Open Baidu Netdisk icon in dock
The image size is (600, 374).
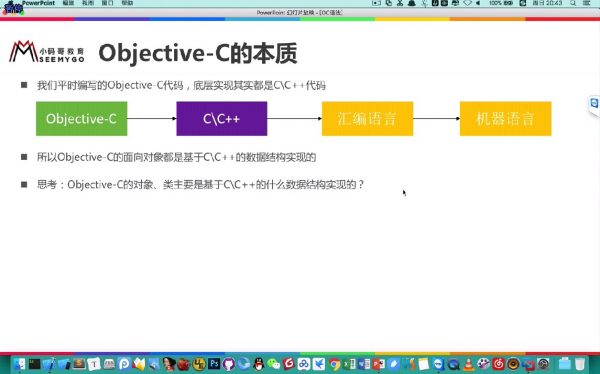pyautogui.click(x=304, y=364)
